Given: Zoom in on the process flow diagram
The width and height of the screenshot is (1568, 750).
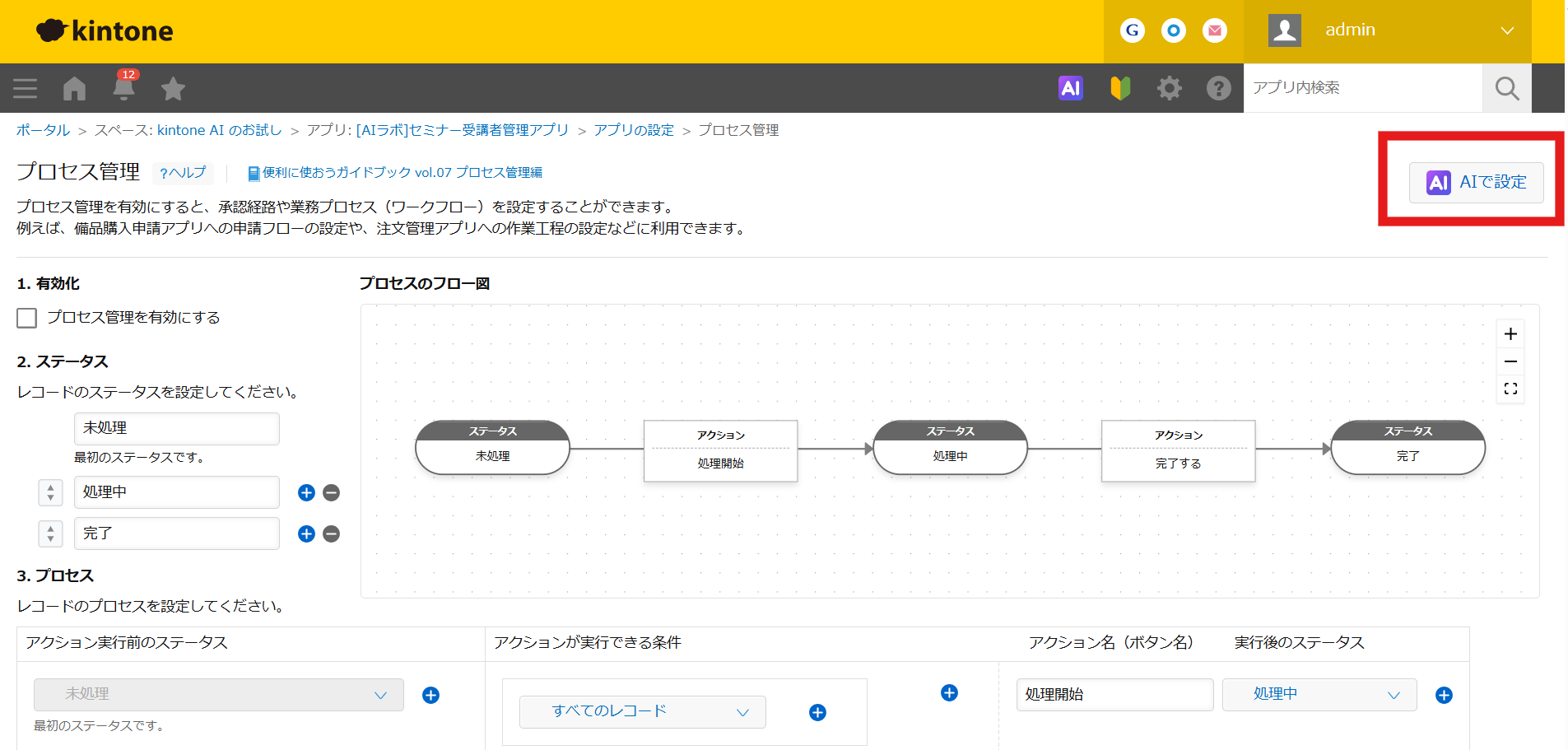Looking at the screenshot, I should click(1510, 334).
